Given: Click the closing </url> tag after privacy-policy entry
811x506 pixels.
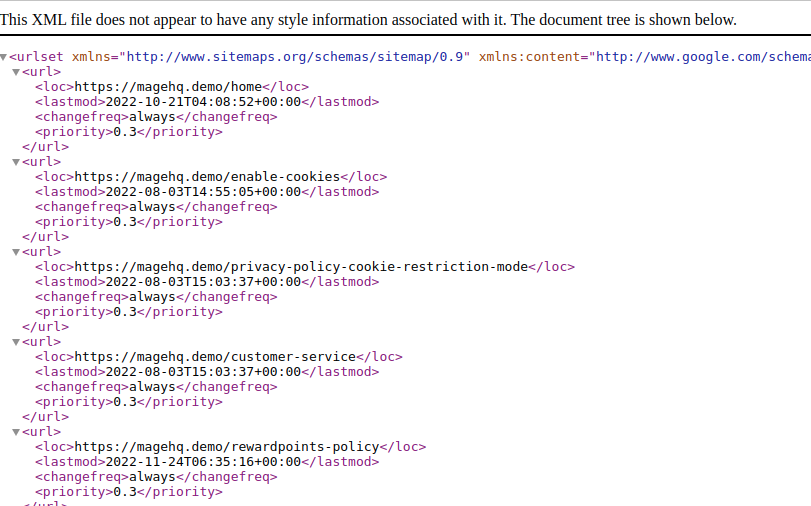Looking at the screenshot, I should (x=46, y=326).
